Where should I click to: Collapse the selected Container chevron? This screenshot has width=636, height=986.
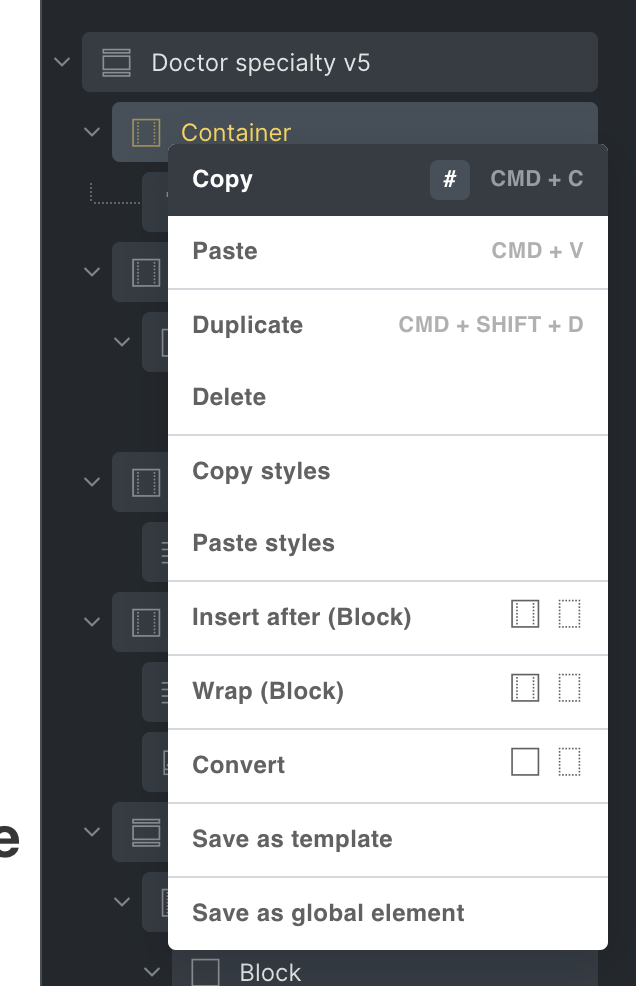(92, 132)
